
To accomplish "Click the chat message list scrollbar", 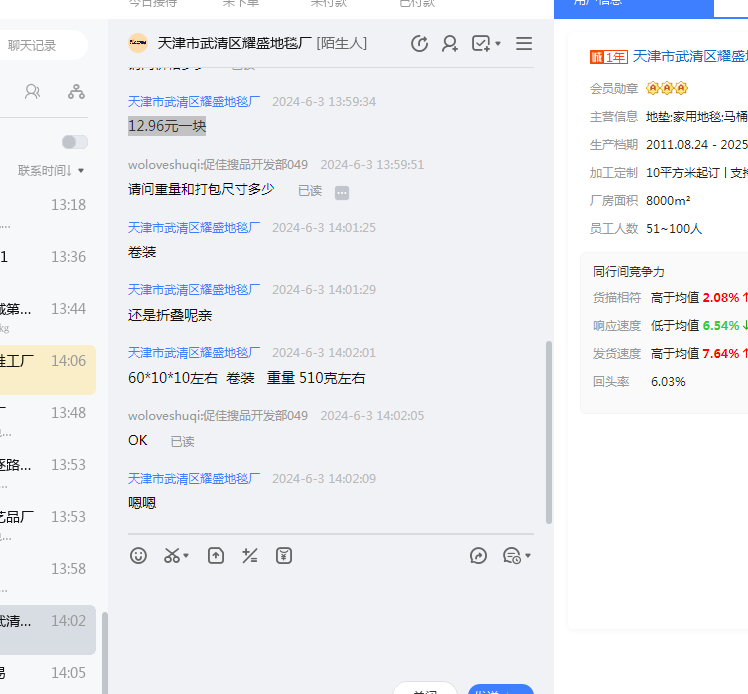I will 548,430.
